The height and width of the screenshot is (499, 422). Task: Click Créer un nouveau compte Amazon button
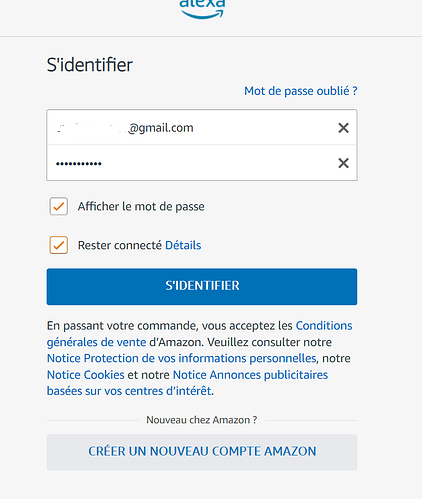(x=202, y=452)
